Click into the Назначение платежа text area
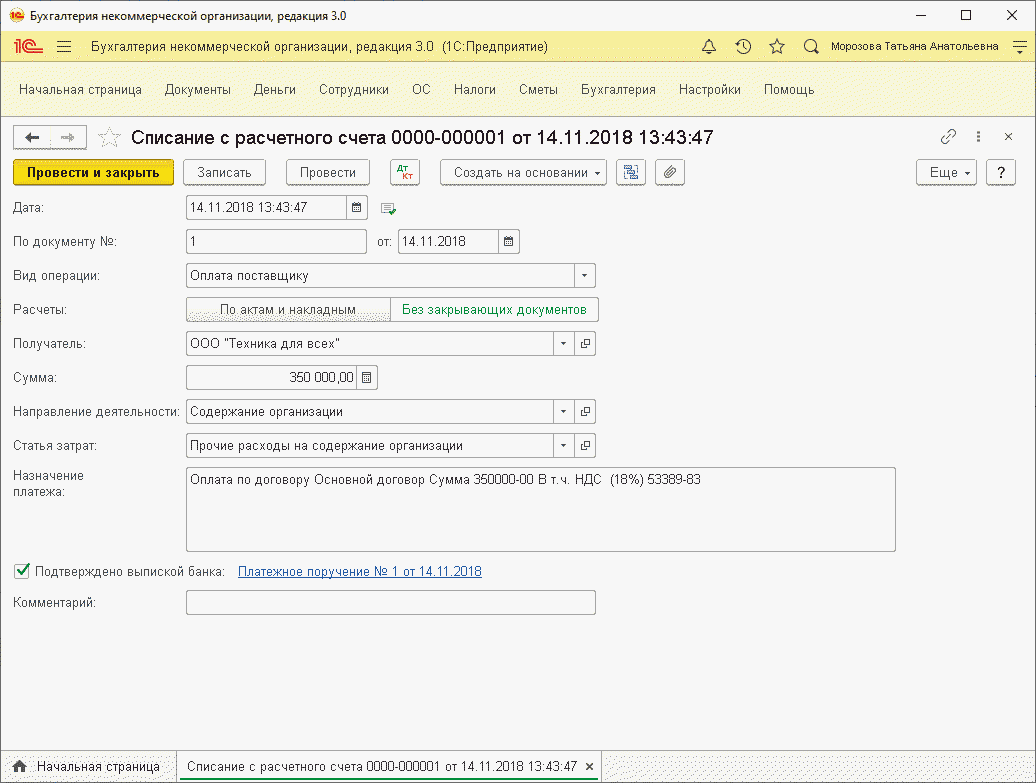The height and width of the screenshot is (783, 1036). pos(540,509)
